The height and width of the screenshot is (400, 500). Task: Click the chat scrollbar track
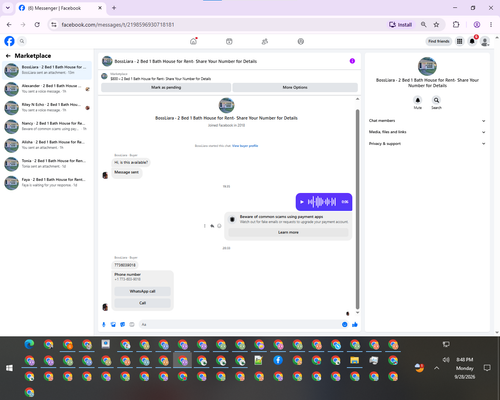click(x=357, y=210)
